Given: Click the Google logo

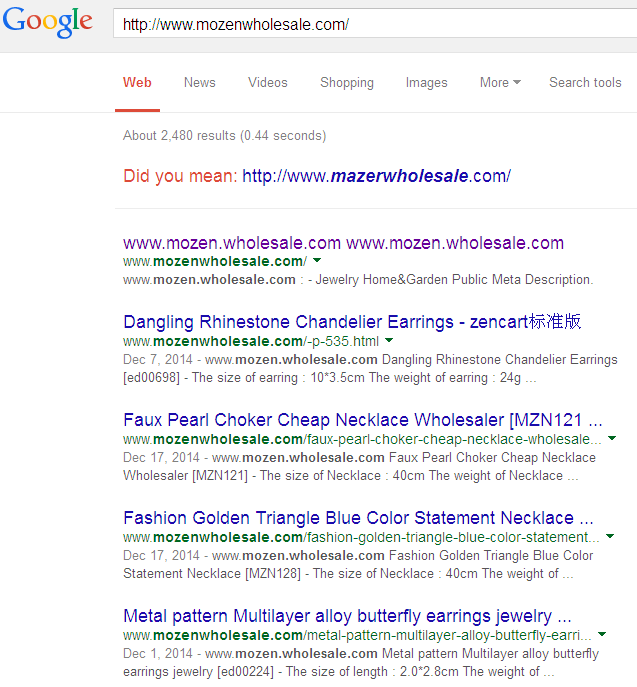Looking at the screenshot, I should [x=47, y=23].
